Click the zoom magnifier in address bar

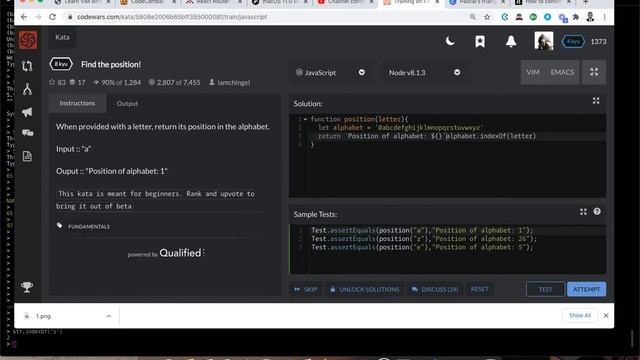click(x=473, y=17)
